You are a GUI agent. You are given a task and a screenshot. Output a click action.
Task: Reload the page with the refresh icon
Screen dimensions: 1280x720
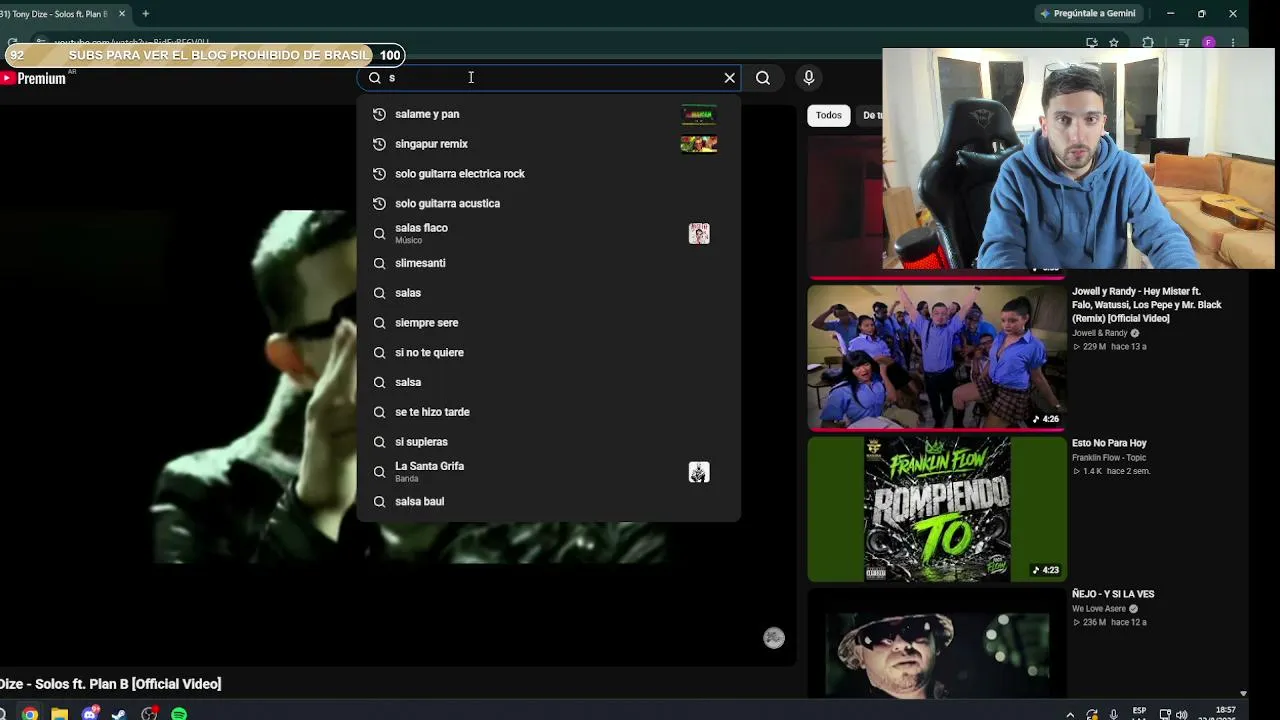[x=12, y=43]
